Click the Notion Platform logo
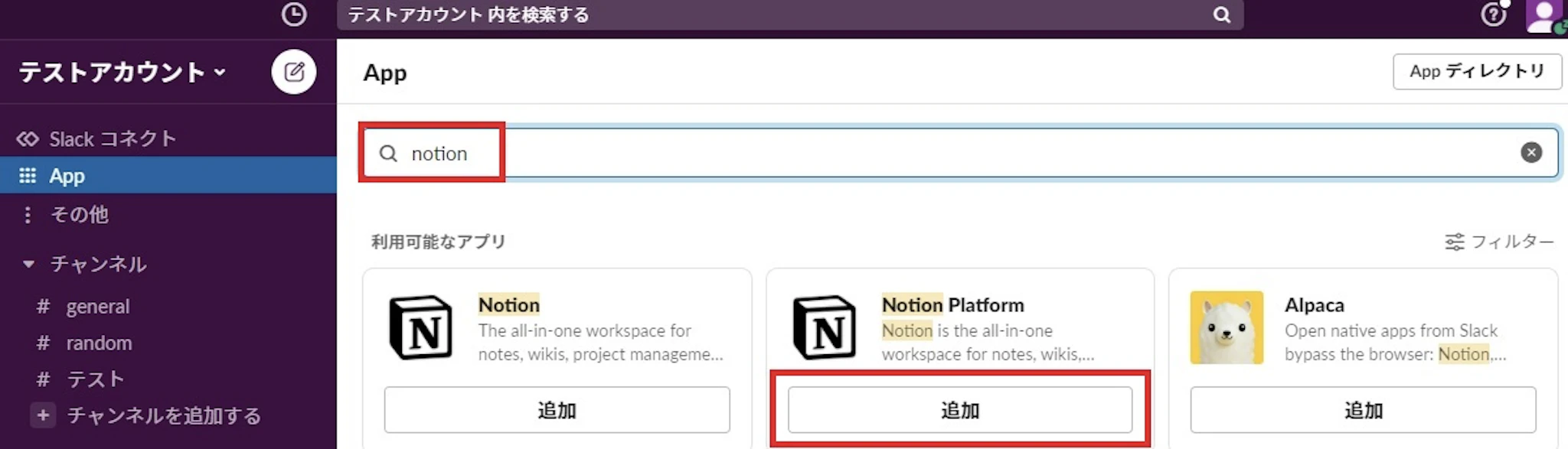The image size is (1568, 449). (825, 328)
